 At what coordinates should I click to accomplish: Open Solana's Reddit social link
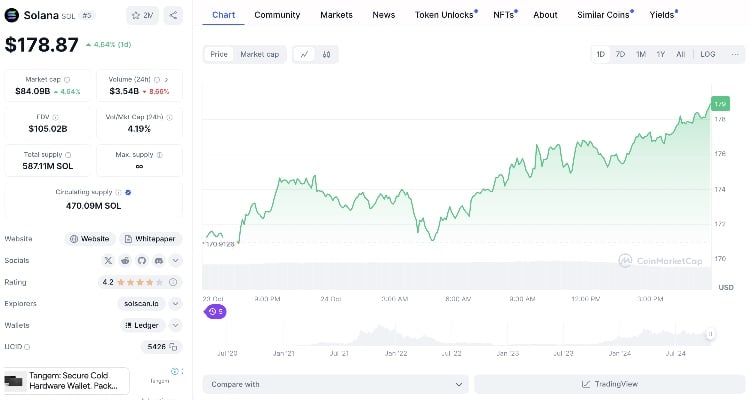(125, 260)
